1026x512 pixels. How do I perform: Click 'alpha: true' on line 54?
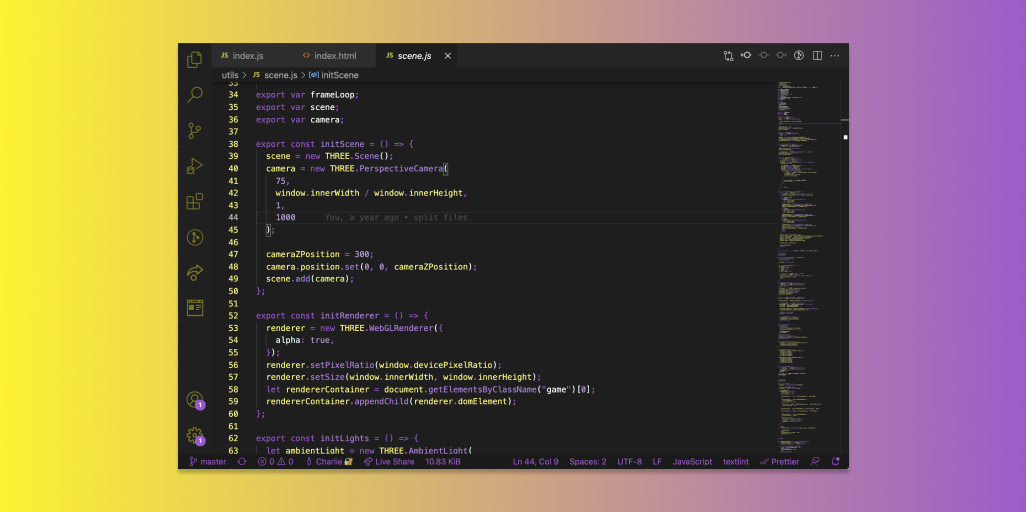[x=302, y=340]
